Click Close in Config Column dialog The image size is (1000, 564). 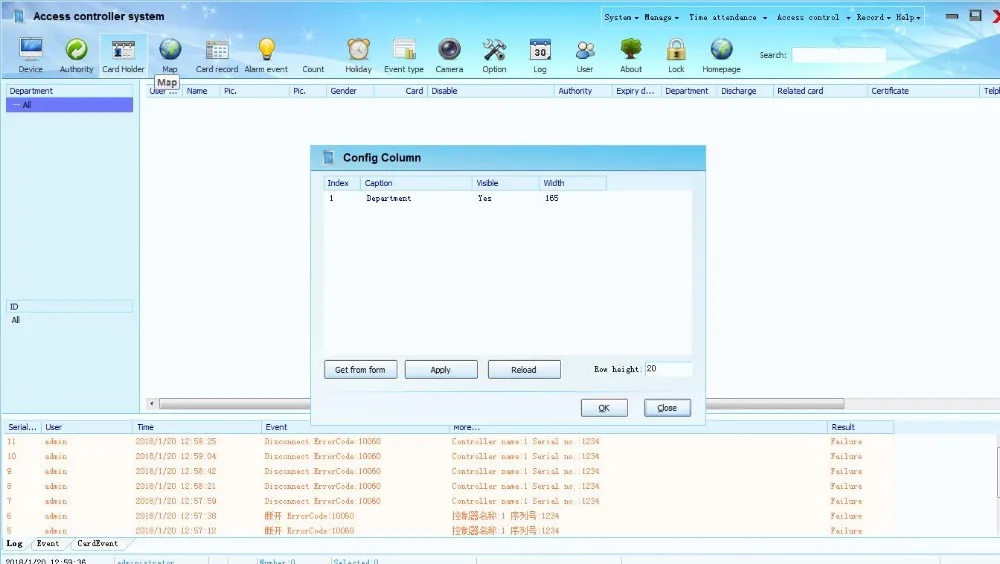click(x=667, y=408)
